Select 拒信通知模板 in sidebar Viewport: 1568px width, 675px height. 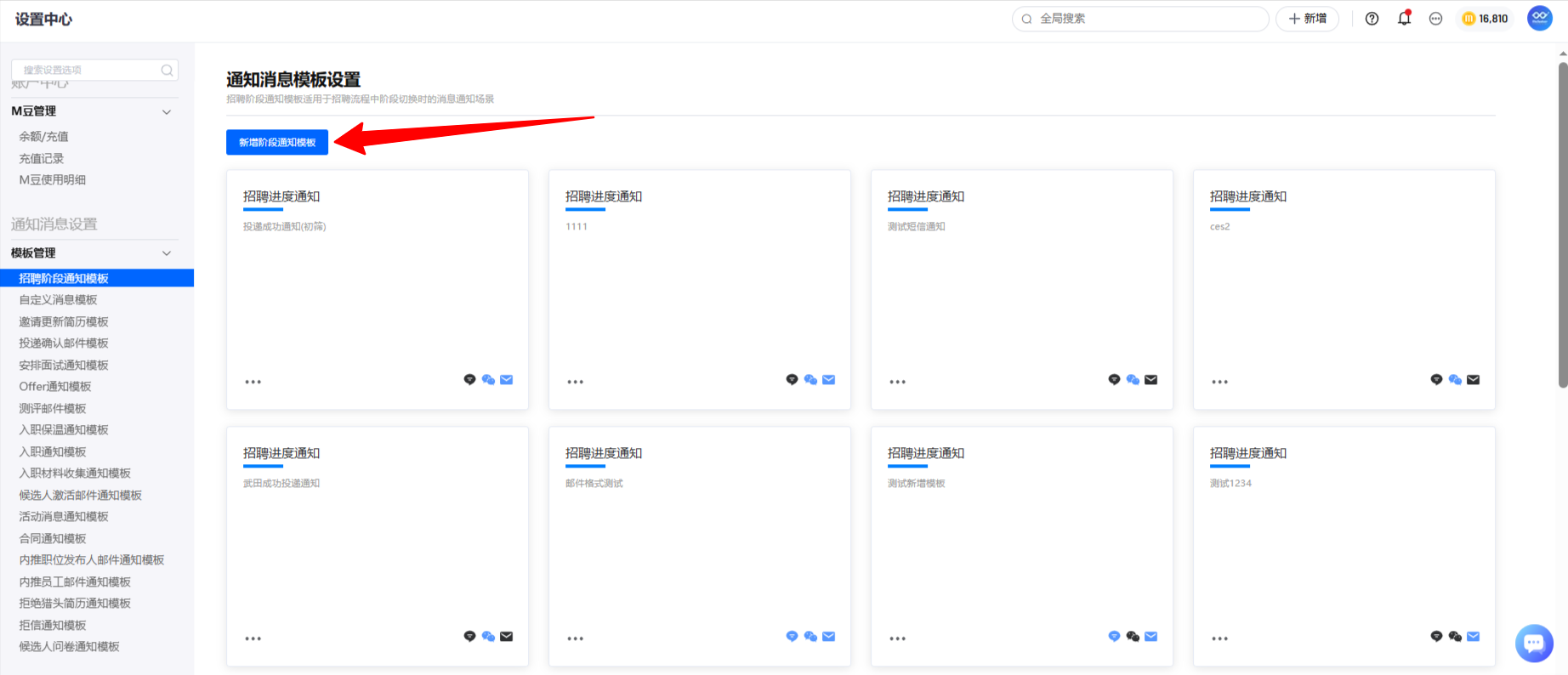[53, 626]
